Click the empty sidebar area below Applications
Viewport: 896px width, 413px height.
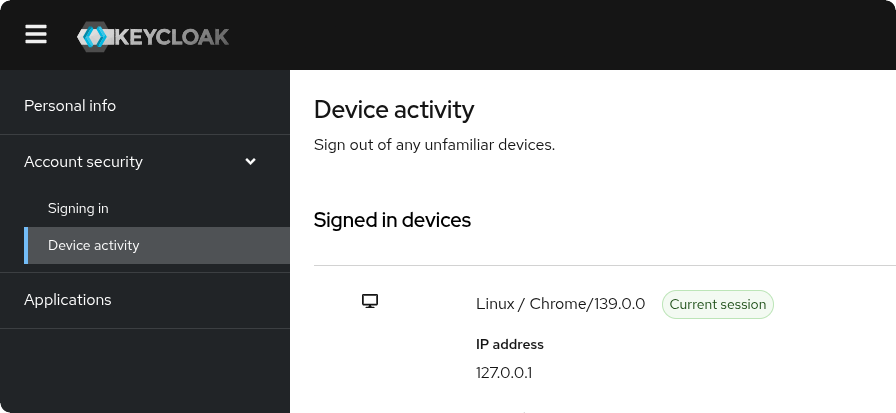[144, 370]
